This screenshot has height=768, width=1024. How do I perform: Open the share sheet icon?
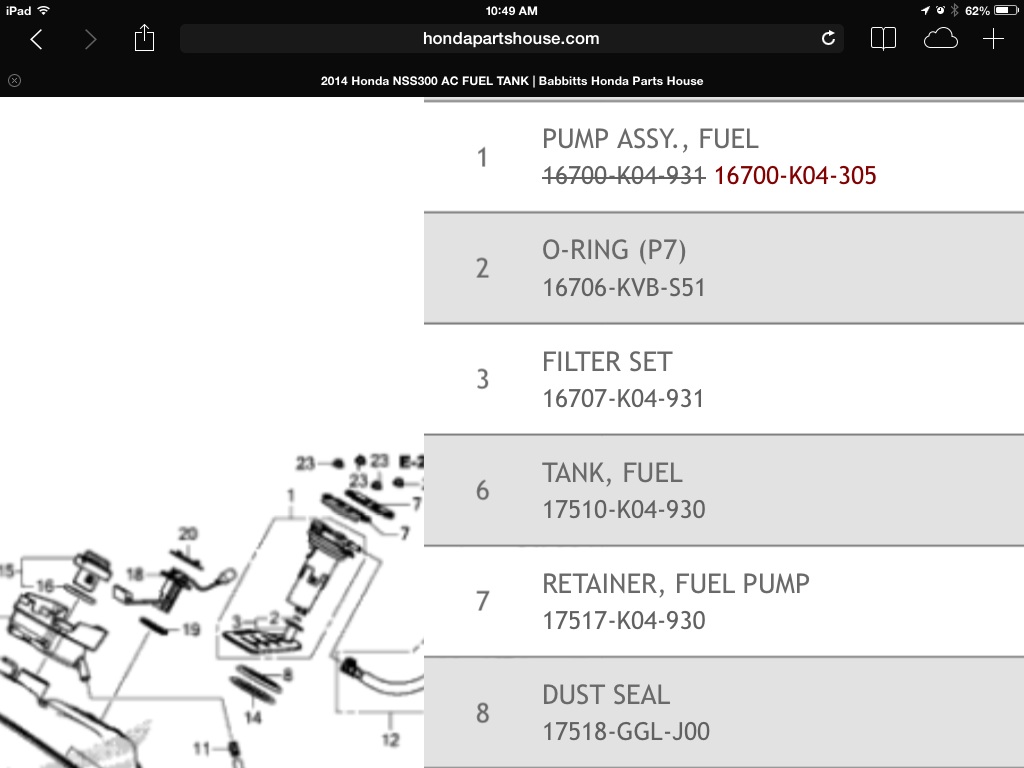pos(144,38)
